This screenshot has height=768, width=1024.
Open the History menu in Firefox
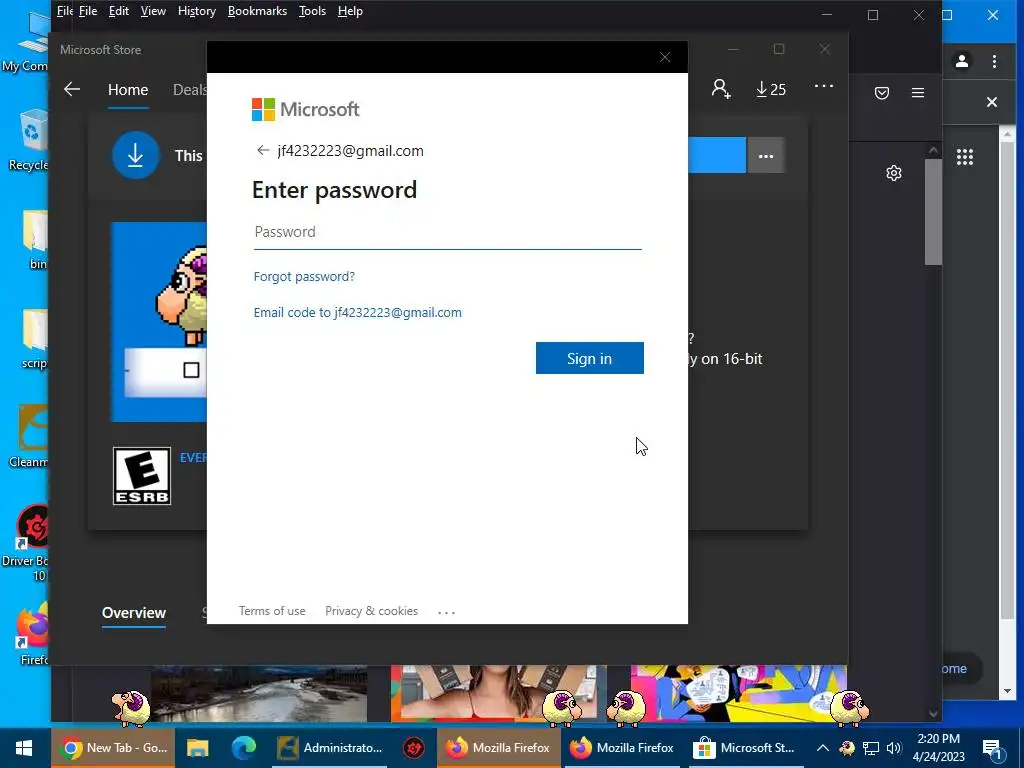(197, 11)
